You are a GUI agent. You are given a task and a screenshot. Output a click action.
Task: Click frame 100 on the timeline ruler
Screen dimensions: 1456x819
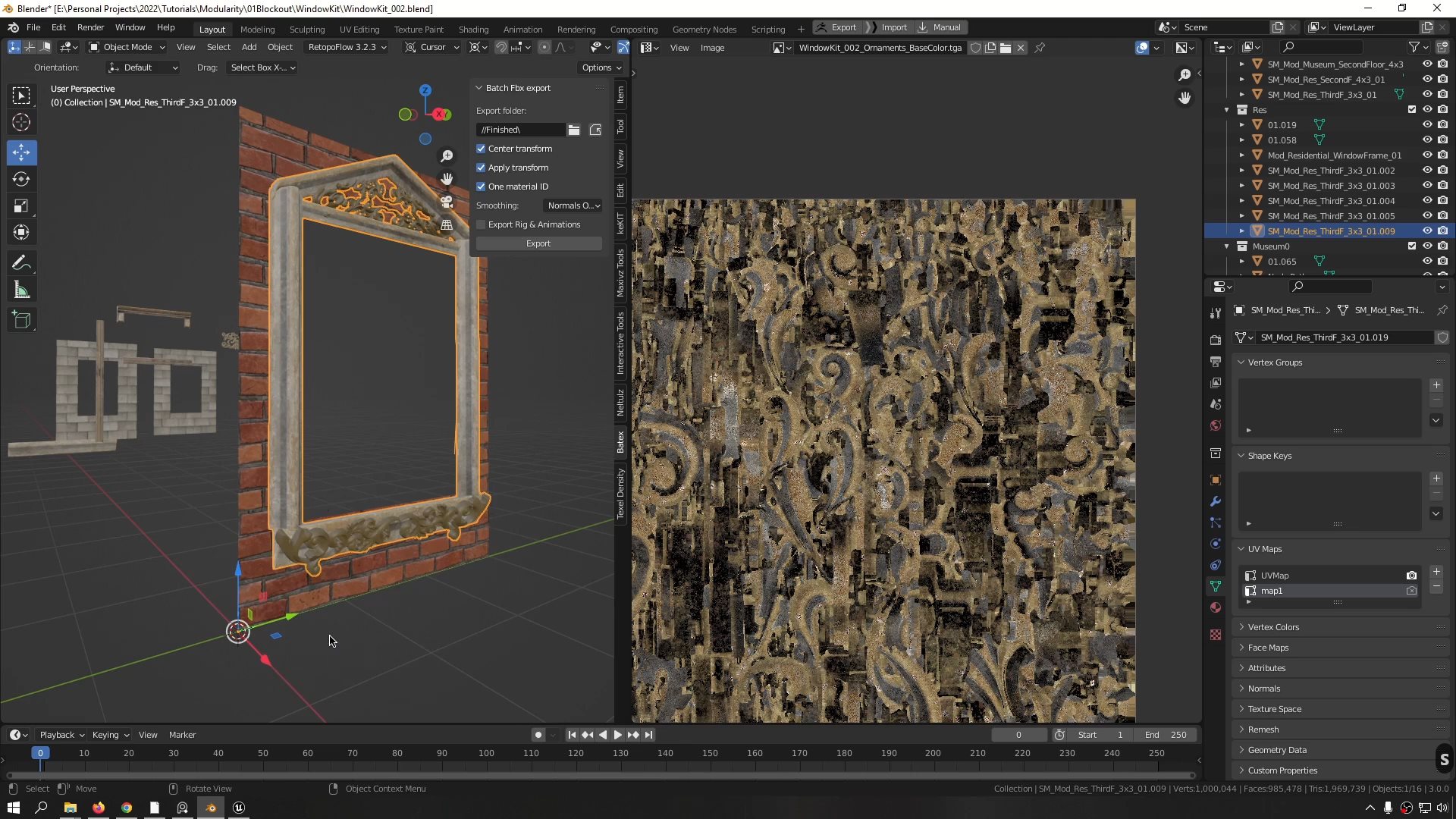click(x=486, y=753)
